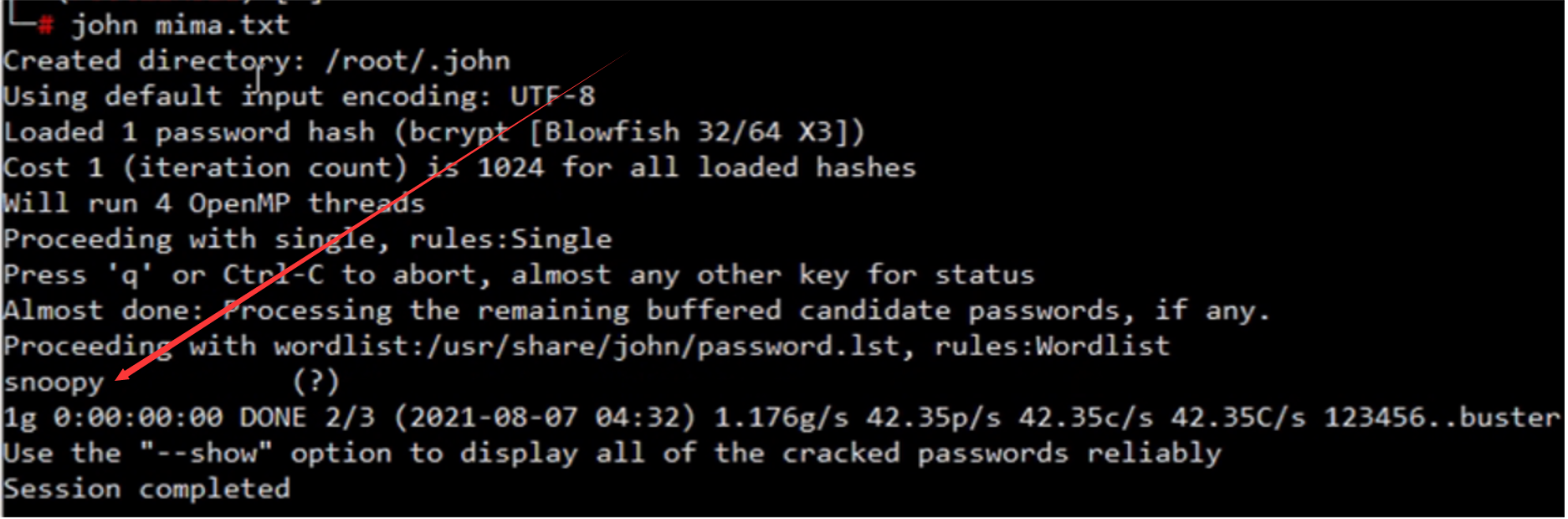The image size is (1568, 519).
Task: Click the cracked password 'snoopy'
Action: click(x=54, y=383)
